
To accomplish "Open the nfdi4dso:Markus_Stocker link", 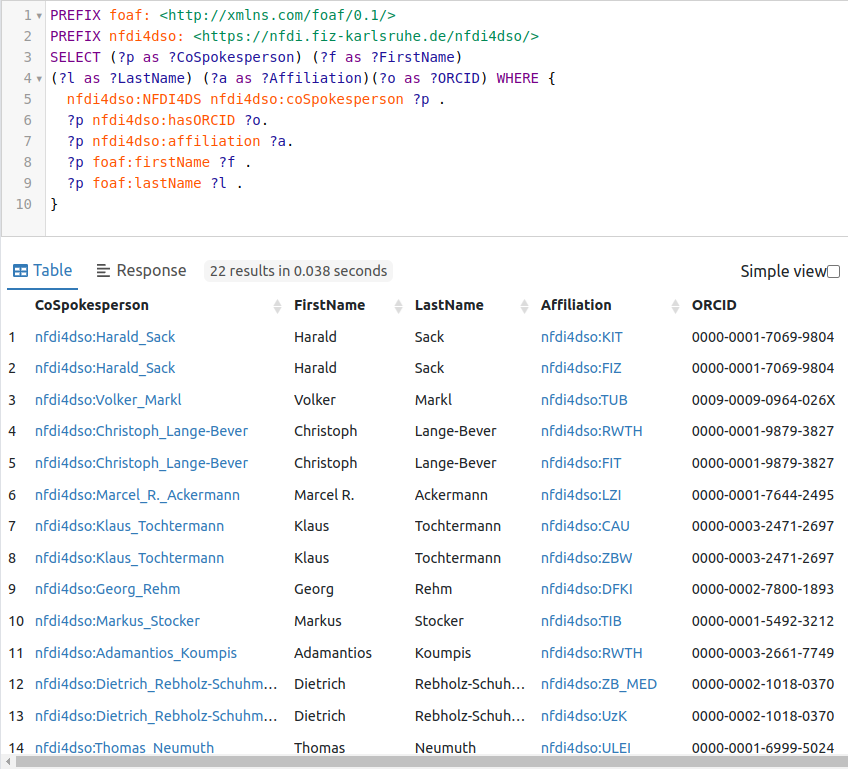I will 117,621.
